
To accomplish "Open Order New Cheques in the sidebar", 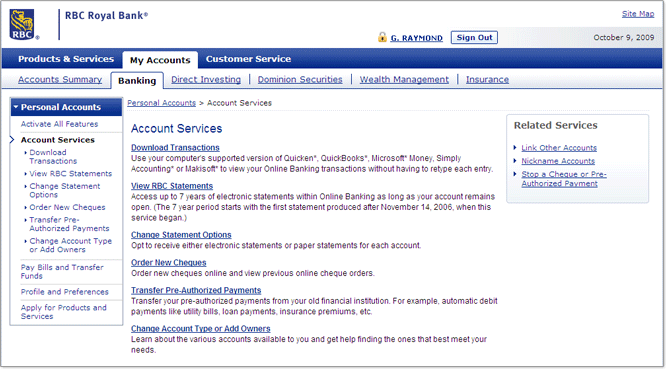I will tap(67, 207).
